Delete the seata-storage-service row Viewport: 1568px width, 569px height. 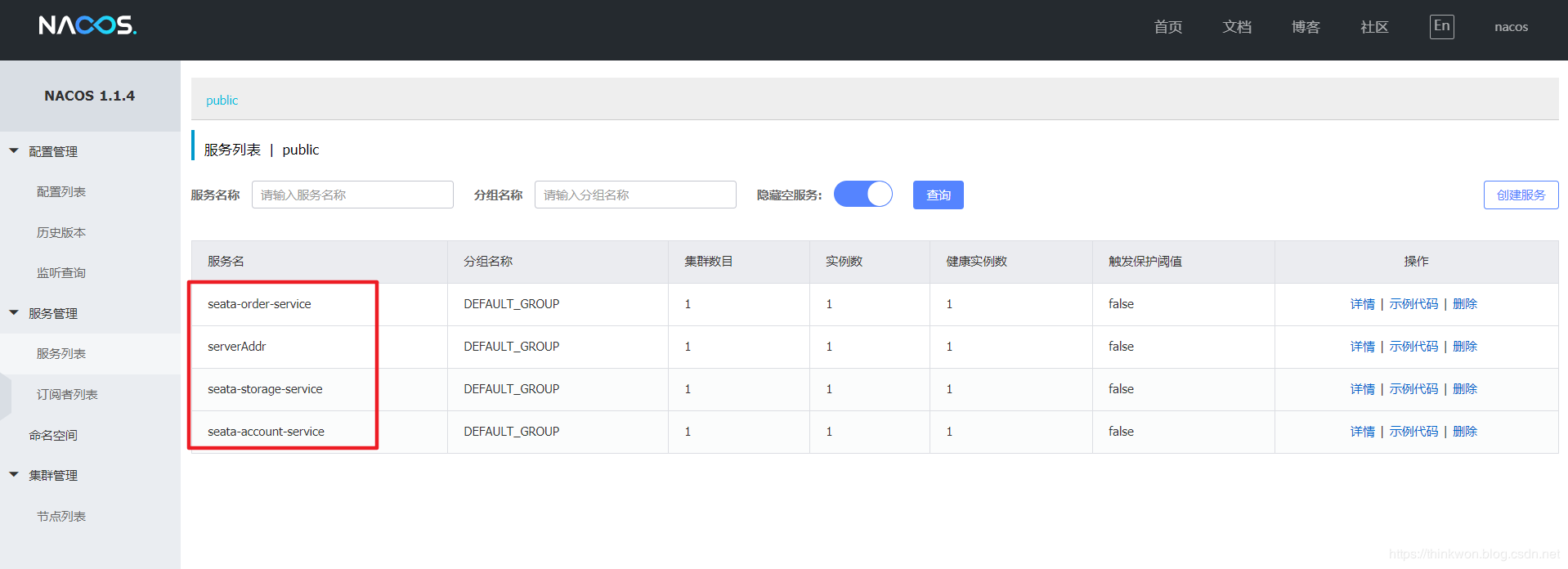point(1464,389)
